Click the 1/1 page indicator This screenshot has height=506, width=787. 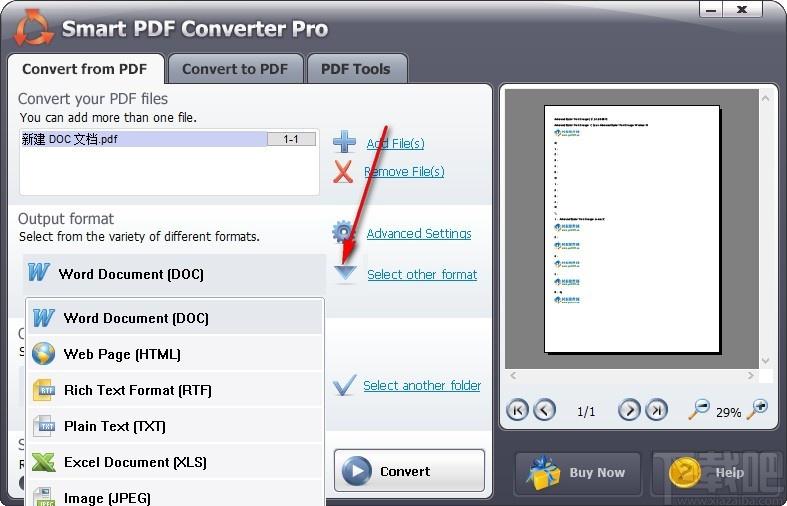586,412
